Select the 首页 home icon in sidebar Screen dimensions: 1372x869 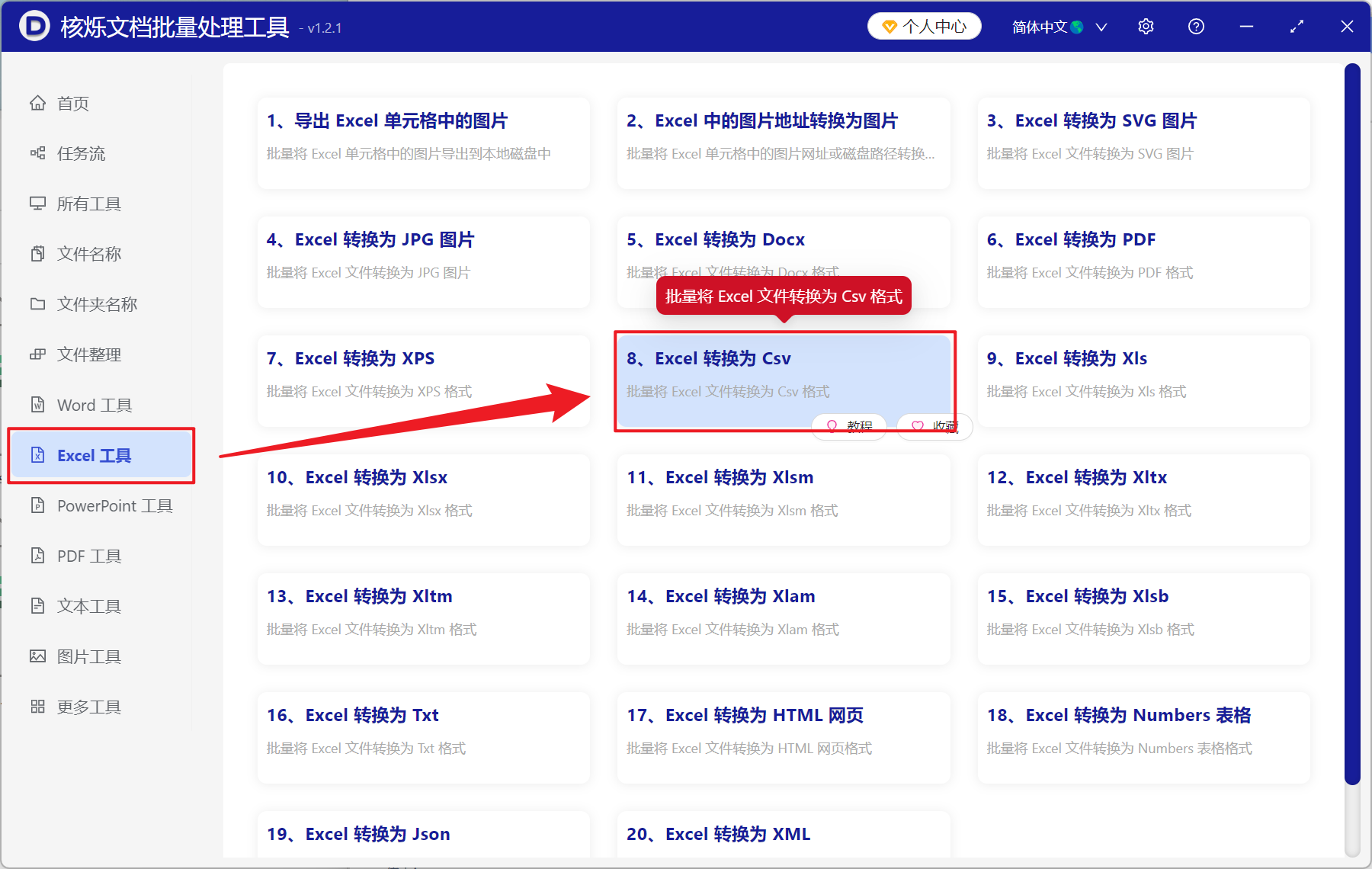pyautogui.click(x=38, y=103)
